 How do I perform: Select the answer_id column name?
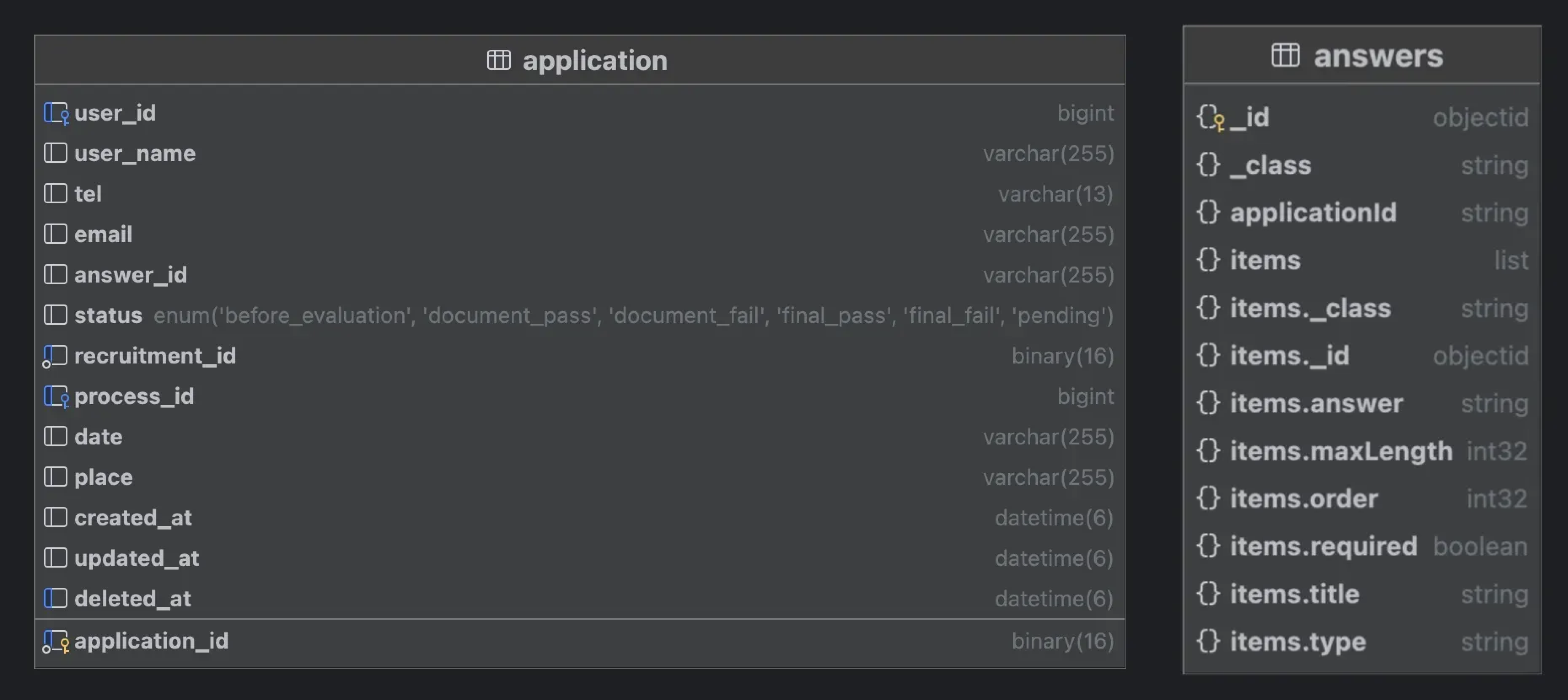click(x=130, y=275)
